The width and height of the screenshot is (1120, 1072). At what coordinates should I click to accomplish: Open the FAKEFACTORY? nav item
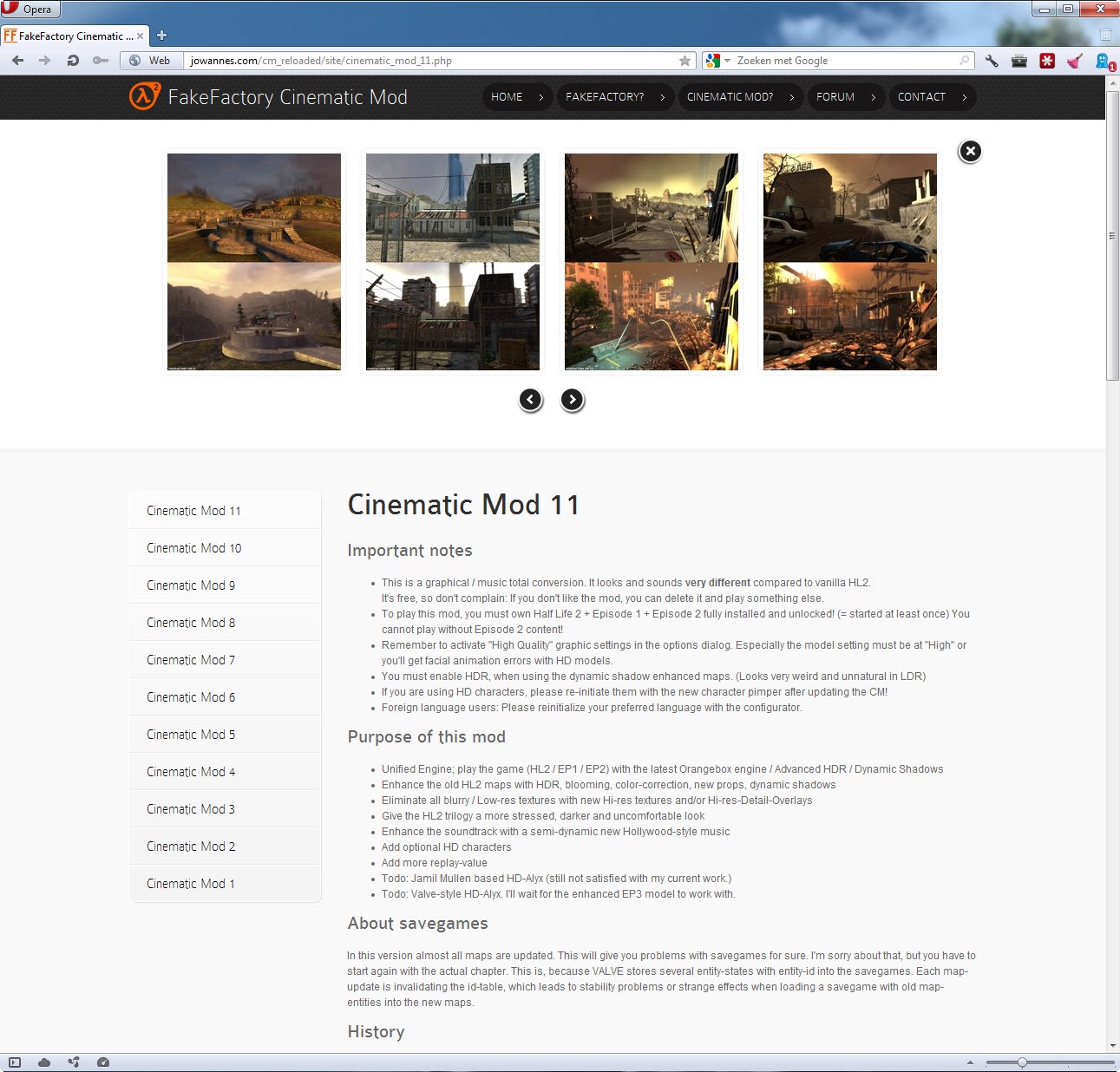(615, 97)
